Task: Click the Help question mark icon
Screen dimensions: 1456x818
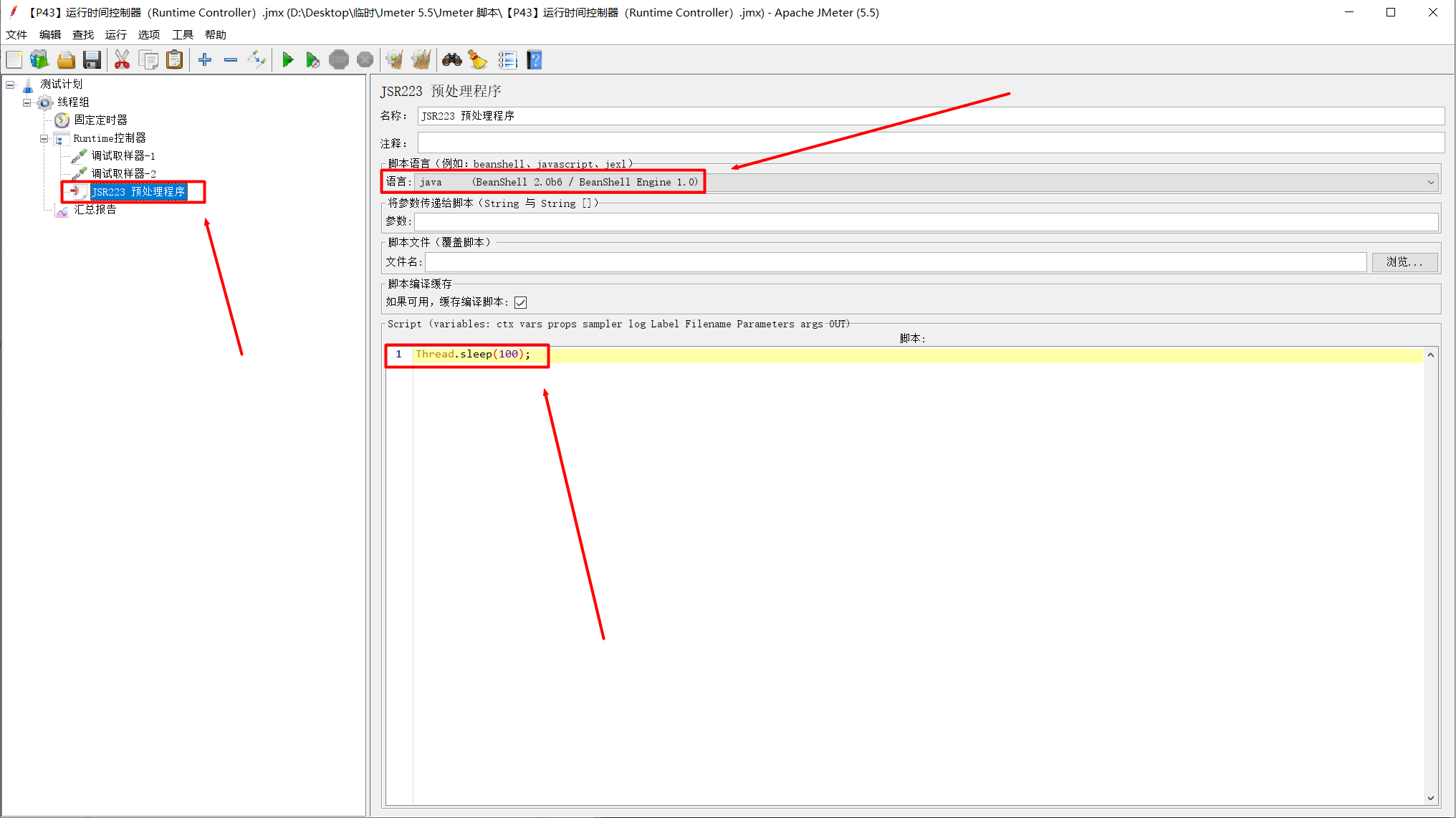Action: click(535, 60)
